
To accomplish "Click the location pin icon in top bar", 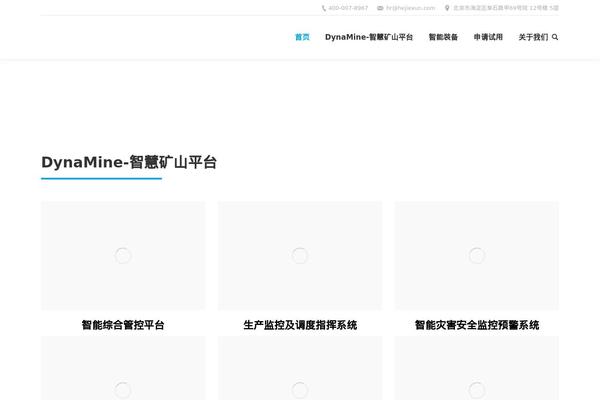I will coord(447,8).
